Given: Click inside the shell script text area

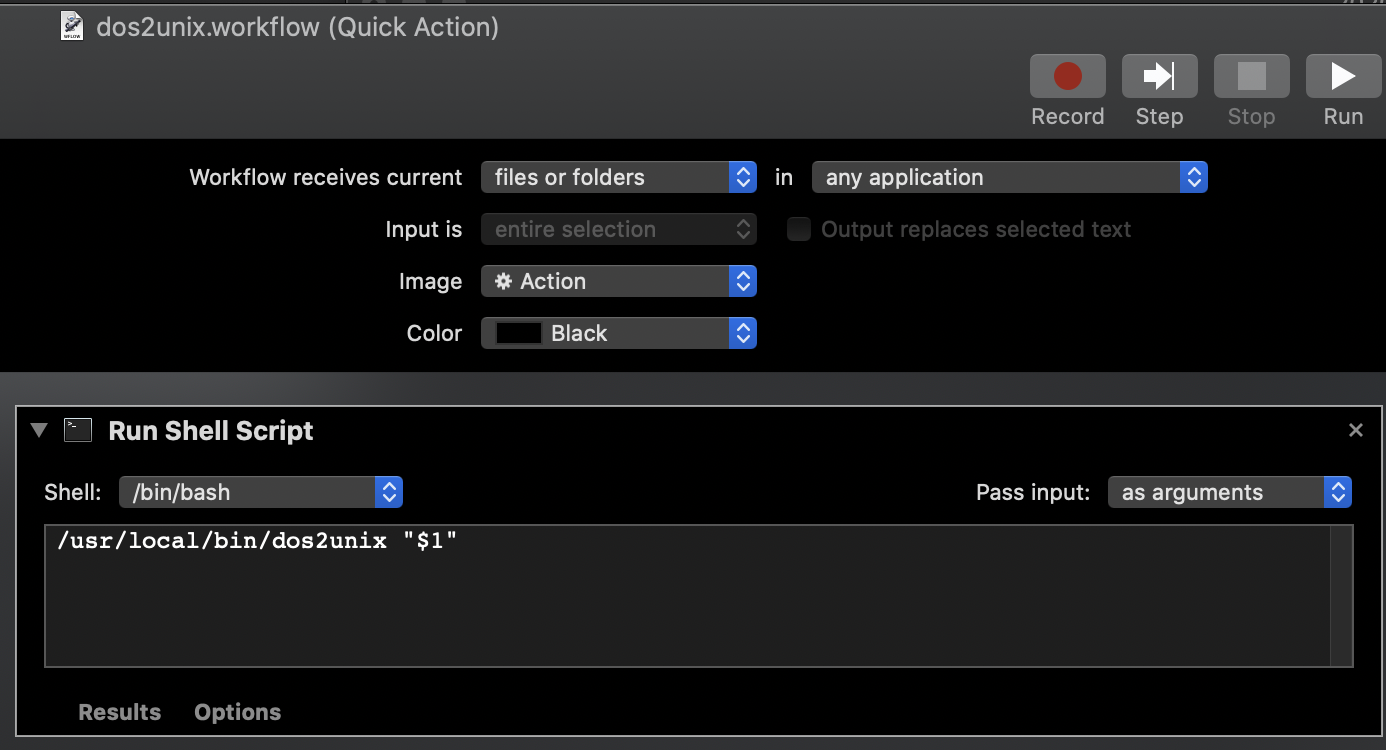Looking at the screenshot, I should coord(687,595).
